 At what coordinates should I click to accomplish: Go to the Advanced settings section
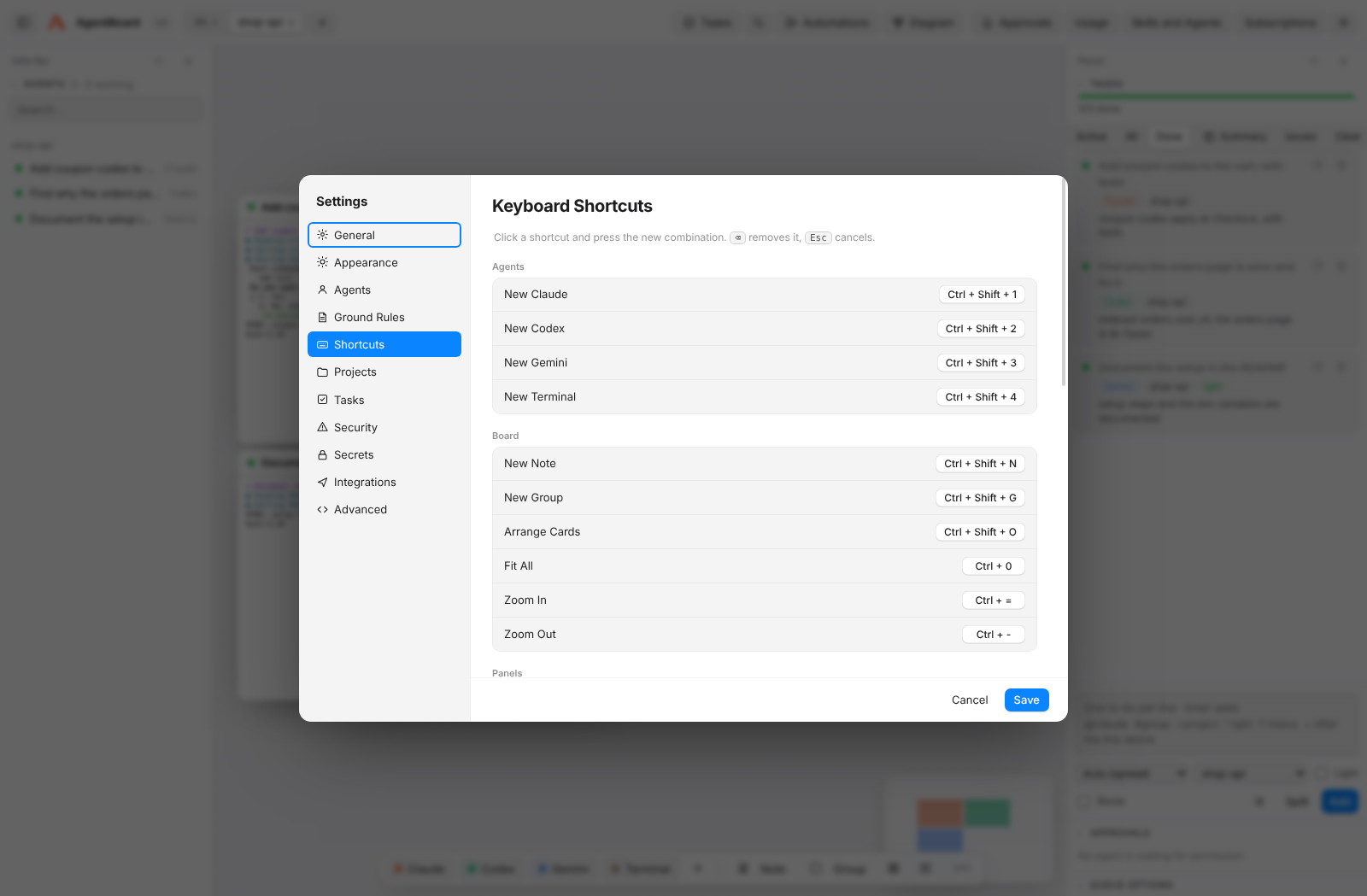click(x=384, y=509)
